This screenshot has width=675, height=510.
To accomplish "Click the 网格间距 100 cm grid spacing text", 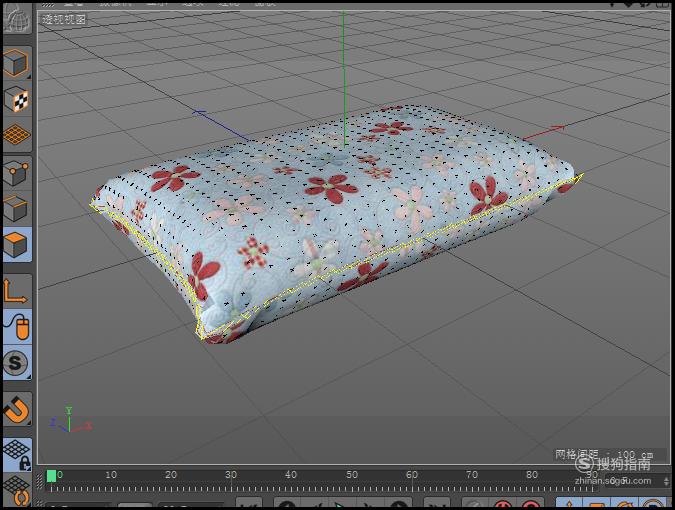I will point(604,454).
